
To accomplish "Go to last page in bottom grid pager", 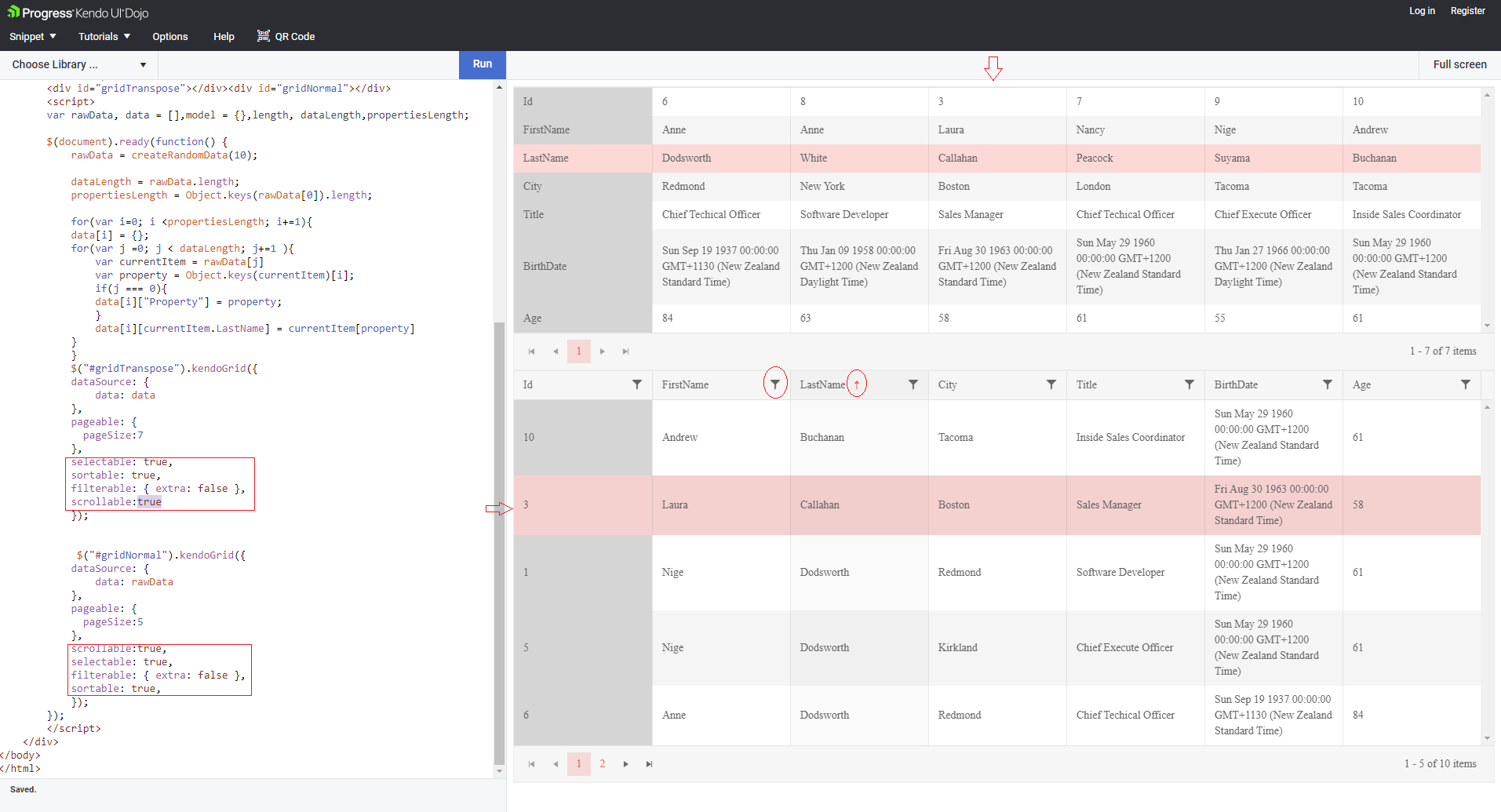I will pyautogui.click(x=650, y=764).
